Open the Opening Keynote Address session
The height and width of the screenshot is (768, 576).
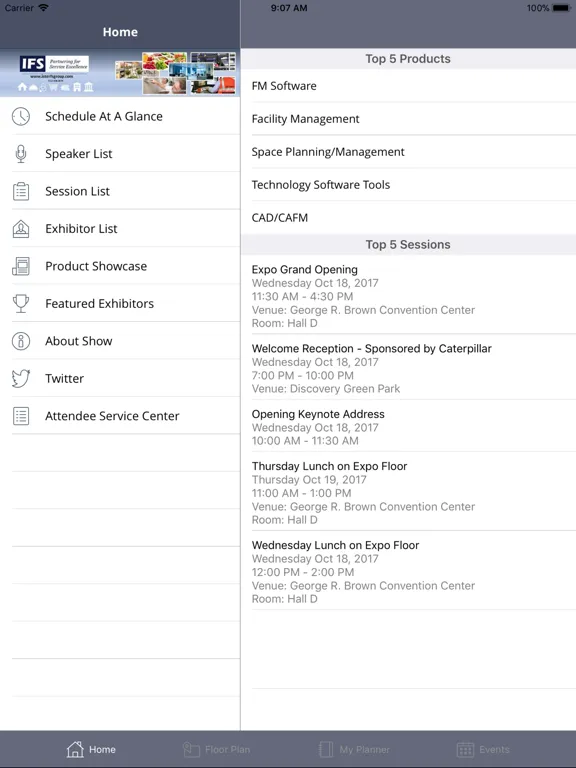pyautogui.click(x=408, y=426)
